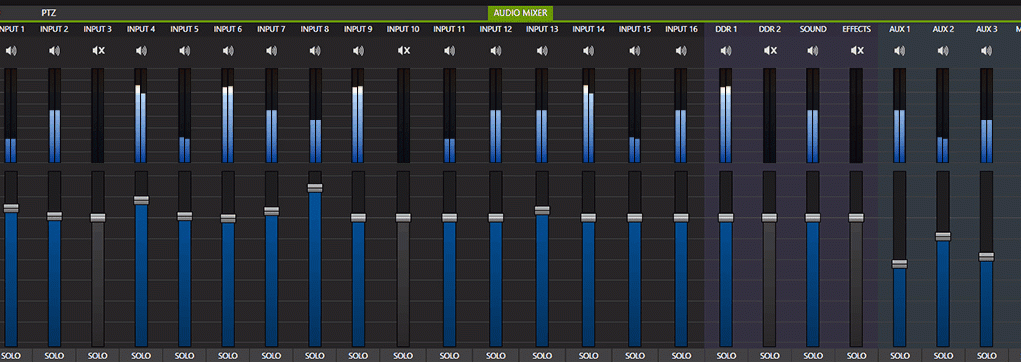Screen dimensions: 1021x362
Task: Mute the SOUND channel speaker
Action: pos(813,50)
